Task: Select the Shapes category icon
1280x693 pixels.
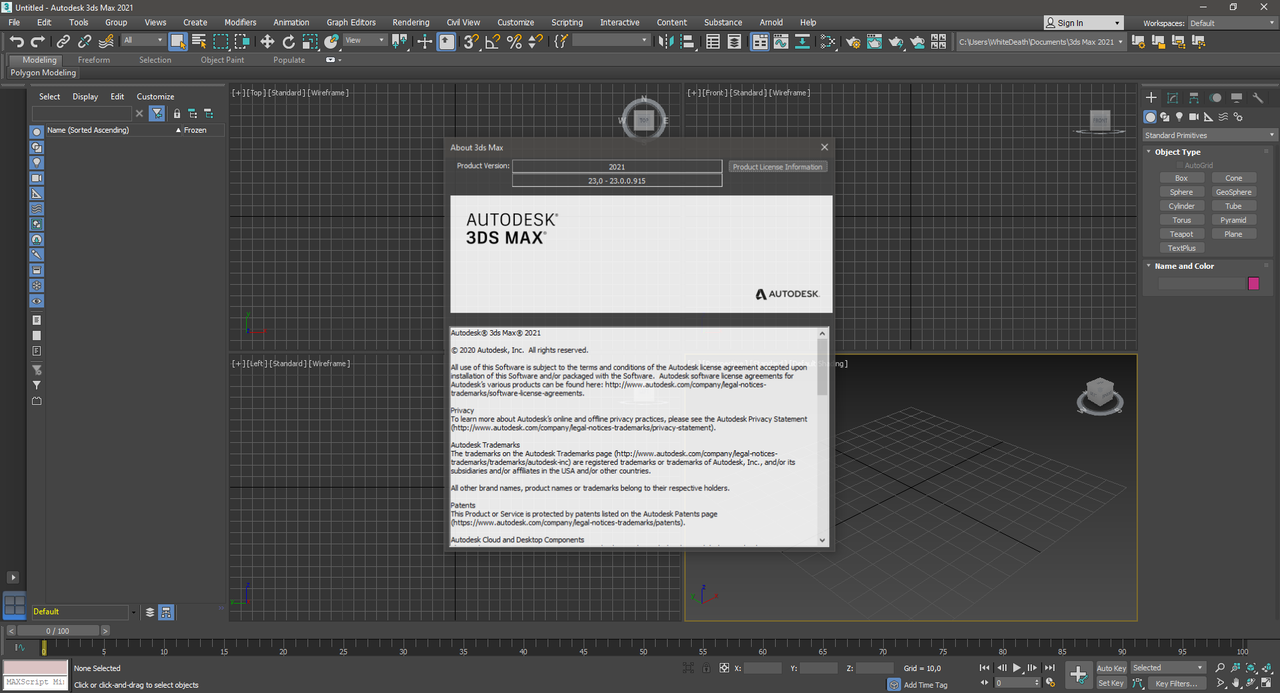Action: click(x=1165, y=117)
